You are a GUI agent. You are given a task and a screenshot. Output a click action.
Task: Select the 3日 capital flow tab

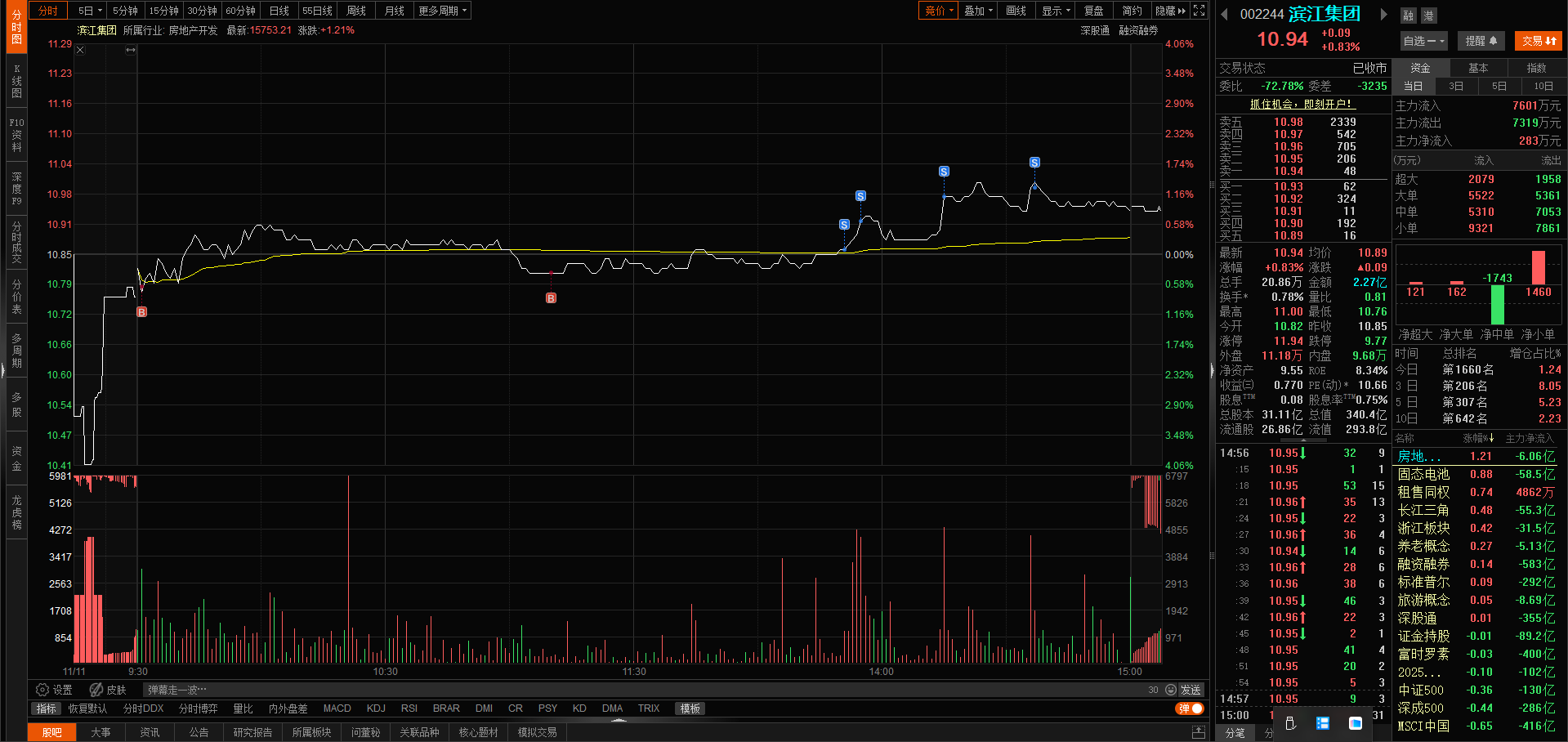click(x=1456, y=86)
